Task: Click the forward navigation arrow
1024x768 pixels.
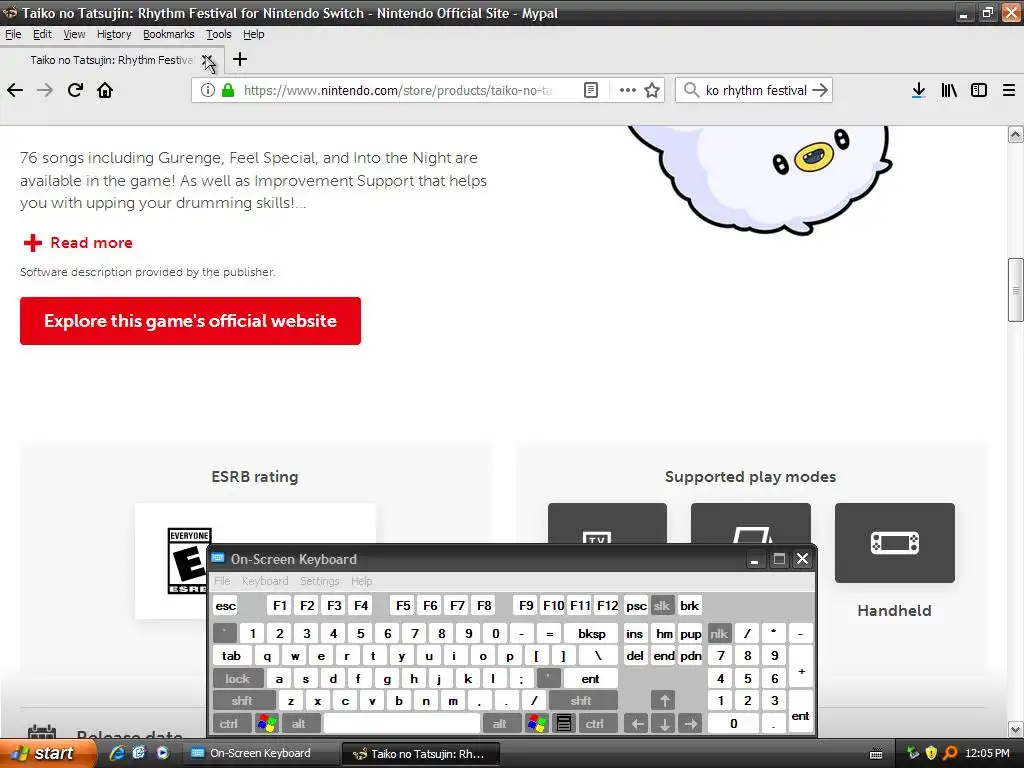Action: 45,90
